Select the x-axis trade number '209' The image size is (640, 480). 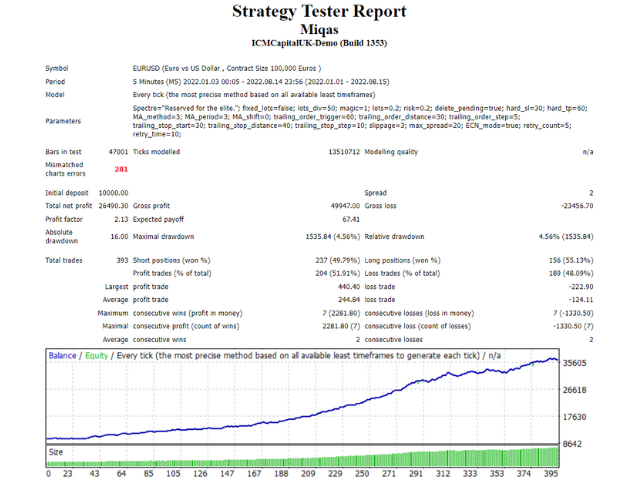(x=308, y=473)
